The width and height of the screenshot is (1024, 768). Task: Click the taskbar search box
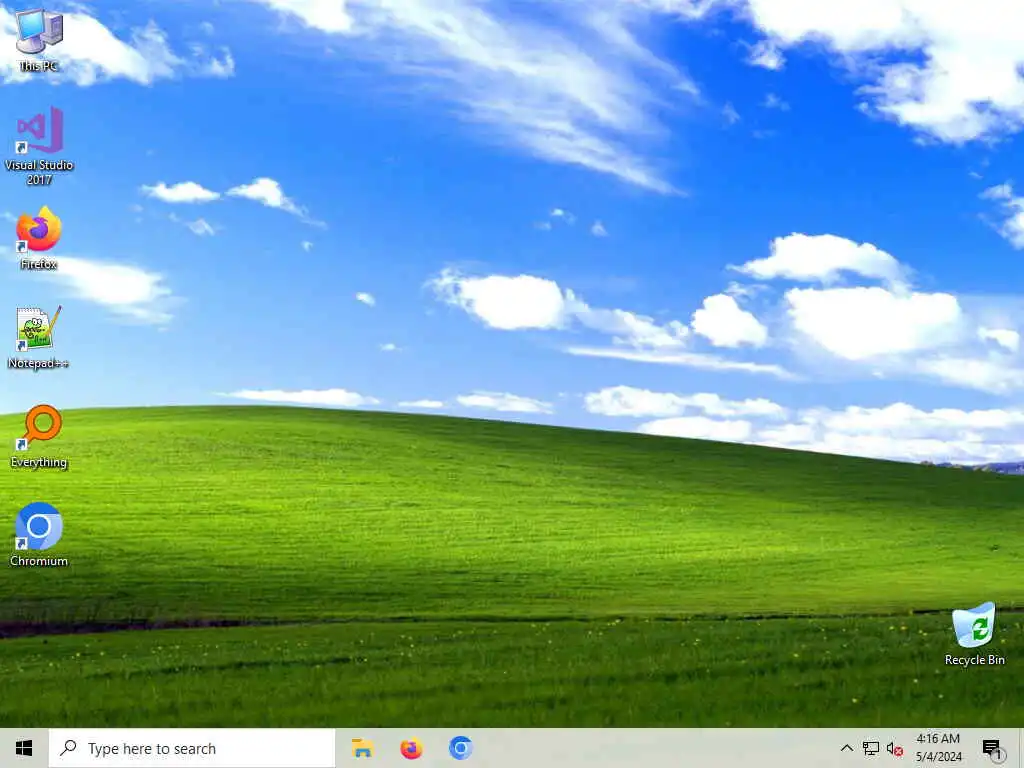[192, 748]
